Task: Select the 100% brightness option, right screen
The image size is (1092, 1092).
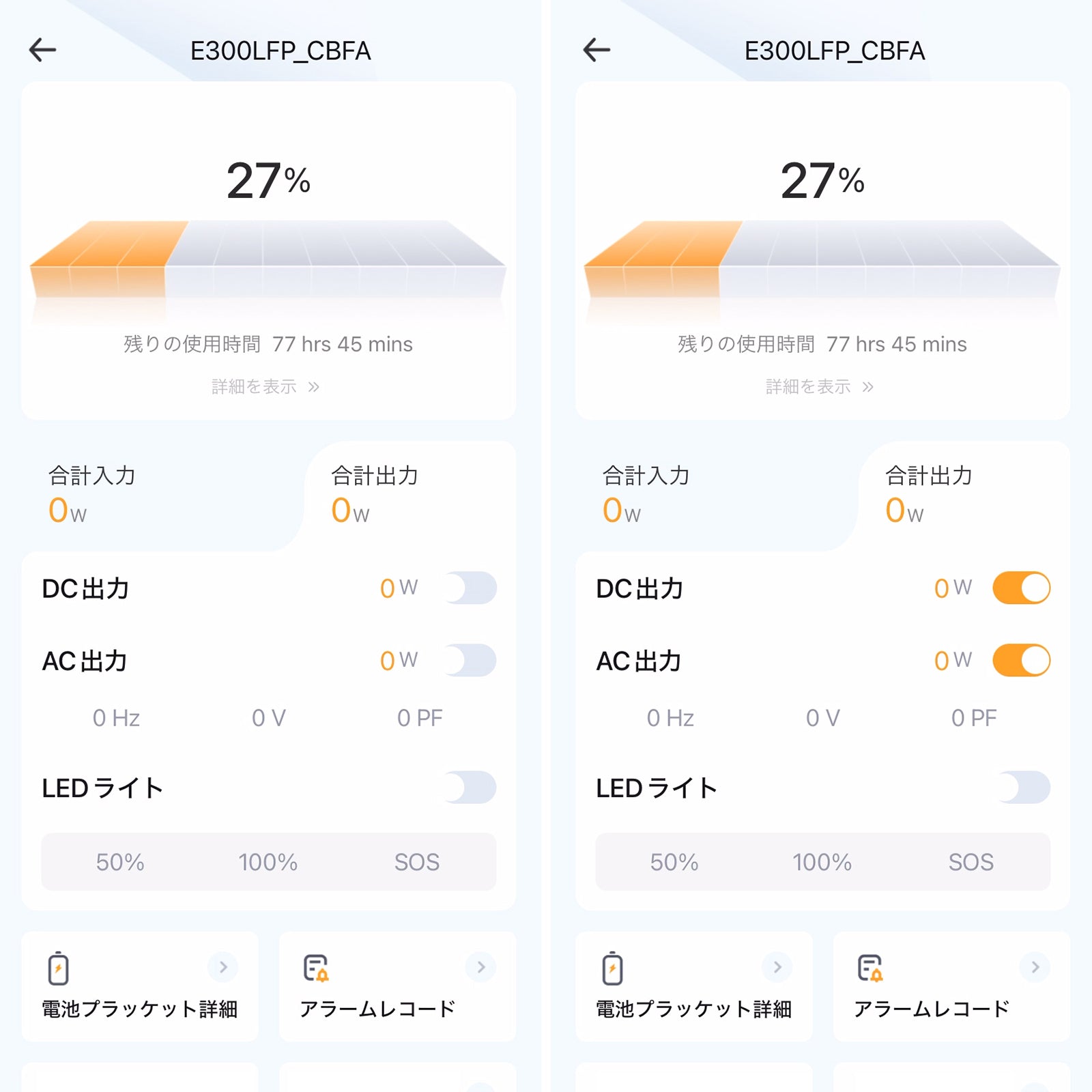Action: 822,862
